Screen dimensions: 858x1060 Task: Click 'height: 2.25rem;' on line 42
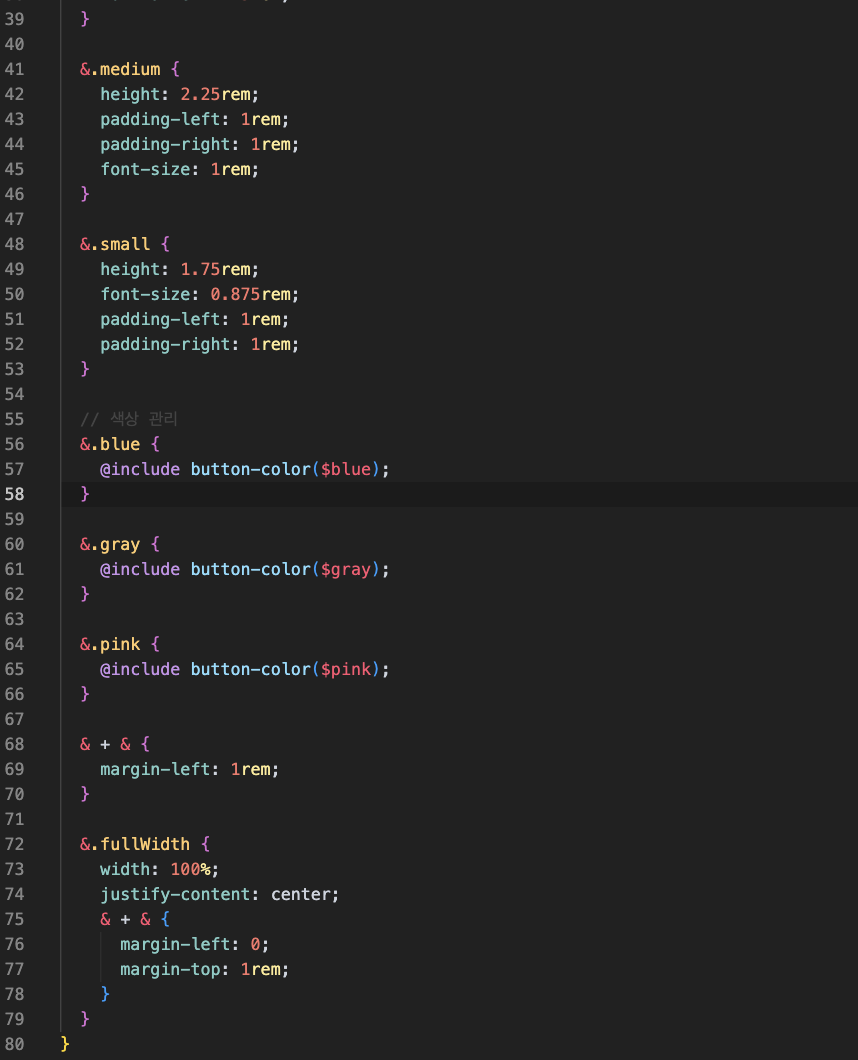[179, 94]
